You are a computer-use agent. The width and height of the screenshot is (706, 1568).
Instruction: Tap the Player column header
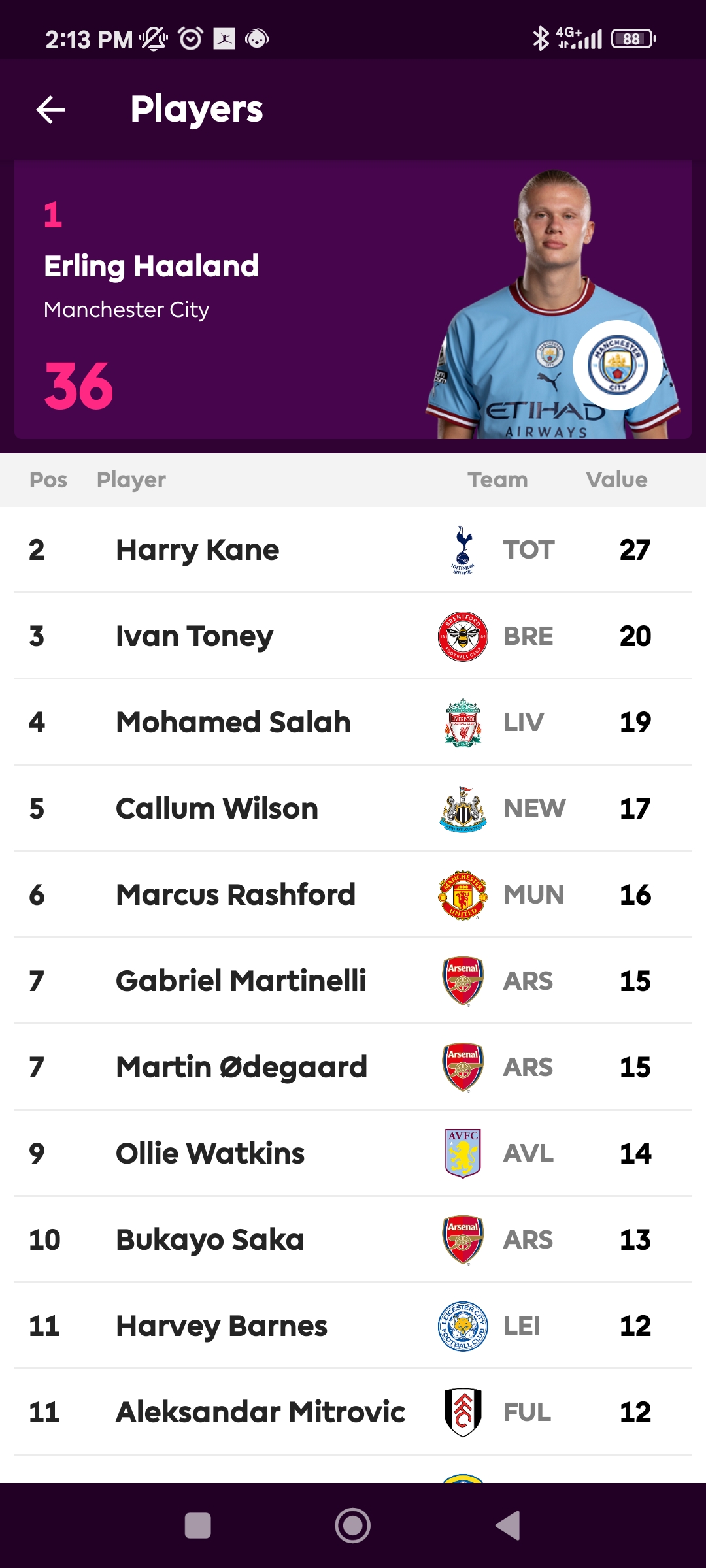tap(131, 480)
